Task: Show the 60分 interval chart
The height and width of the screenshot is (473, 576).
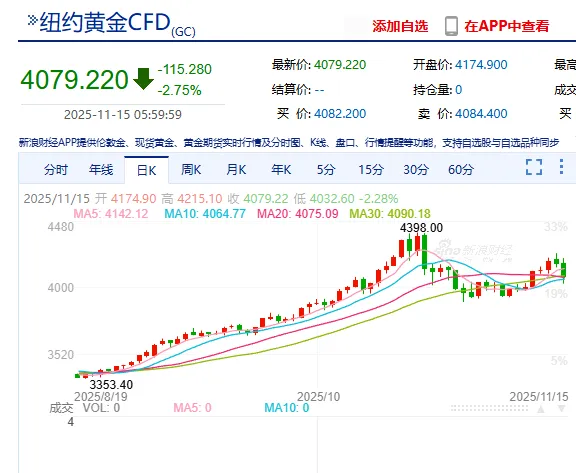Action: click(x=461, y=170)
